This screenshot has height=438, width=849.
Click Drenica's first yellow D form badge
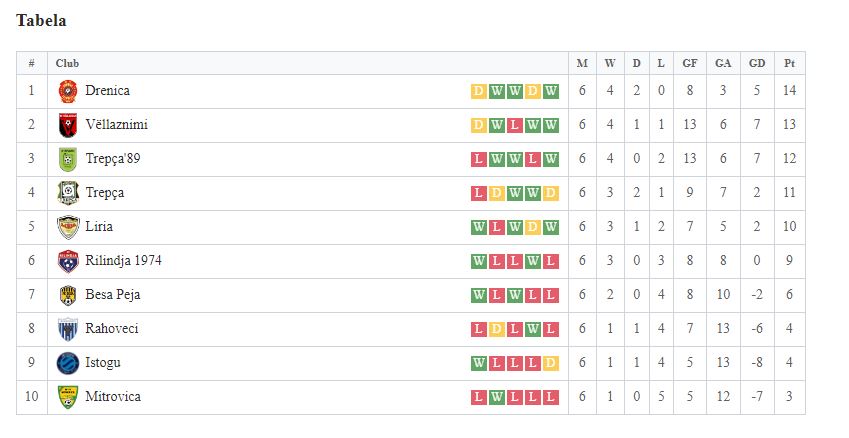point(479,91)
